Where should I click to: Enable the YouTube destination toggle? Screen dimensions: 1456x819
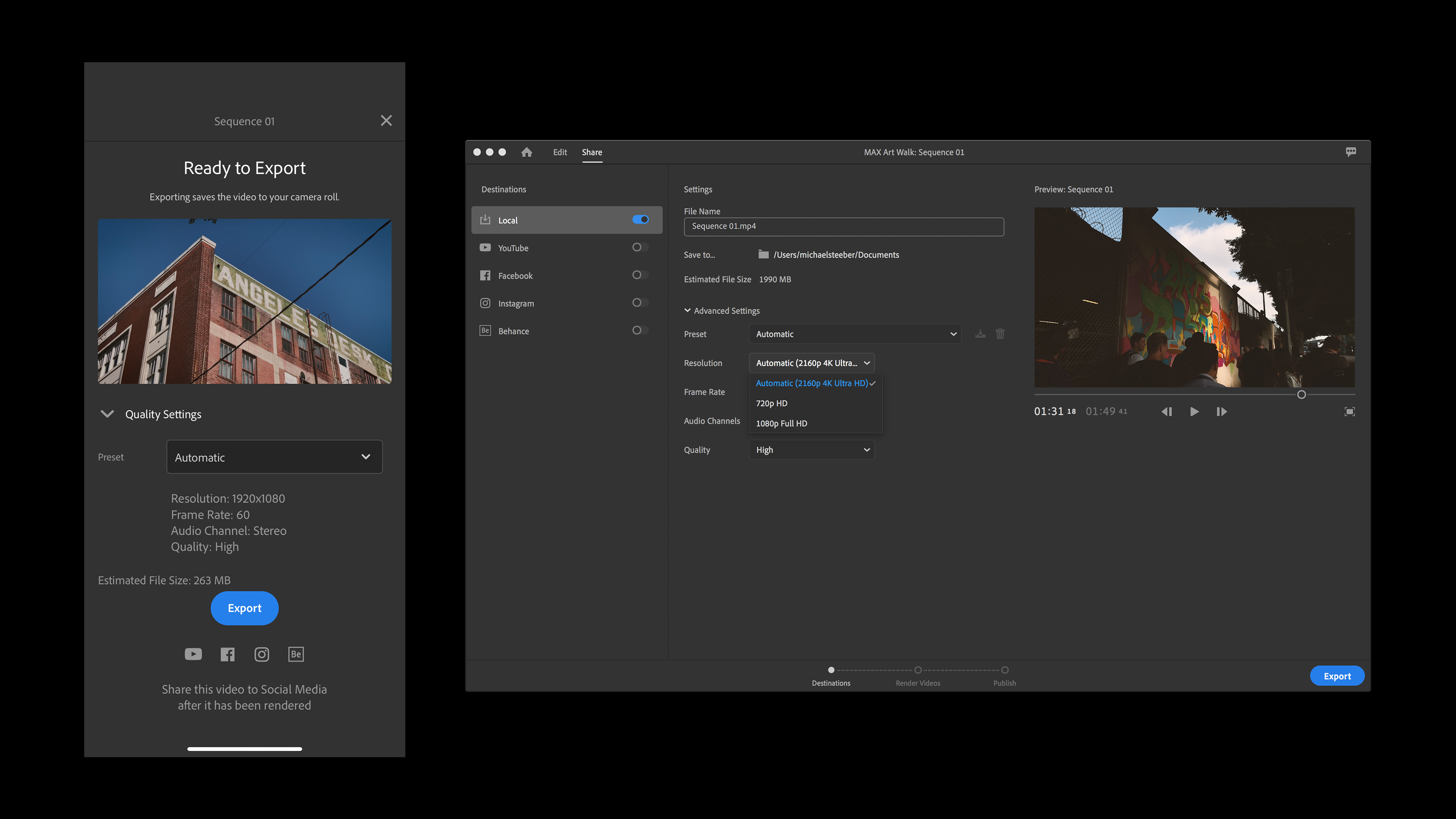pyautogui.click(x=639, y=247)
